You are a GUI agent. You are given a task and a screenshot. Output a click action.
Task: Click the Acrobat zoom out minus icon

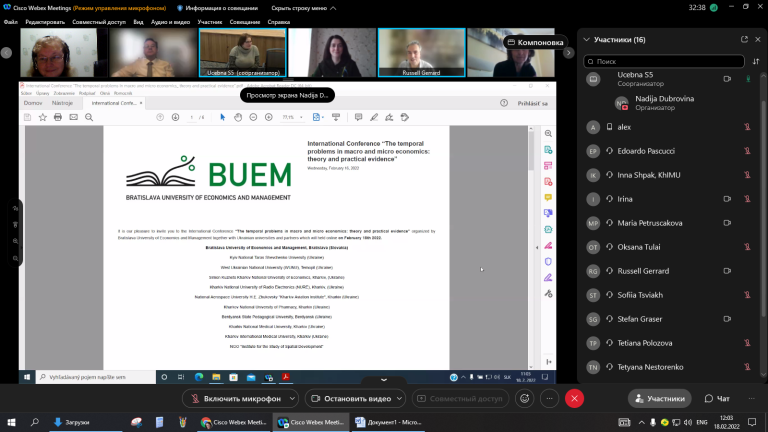tap(253, 117)
